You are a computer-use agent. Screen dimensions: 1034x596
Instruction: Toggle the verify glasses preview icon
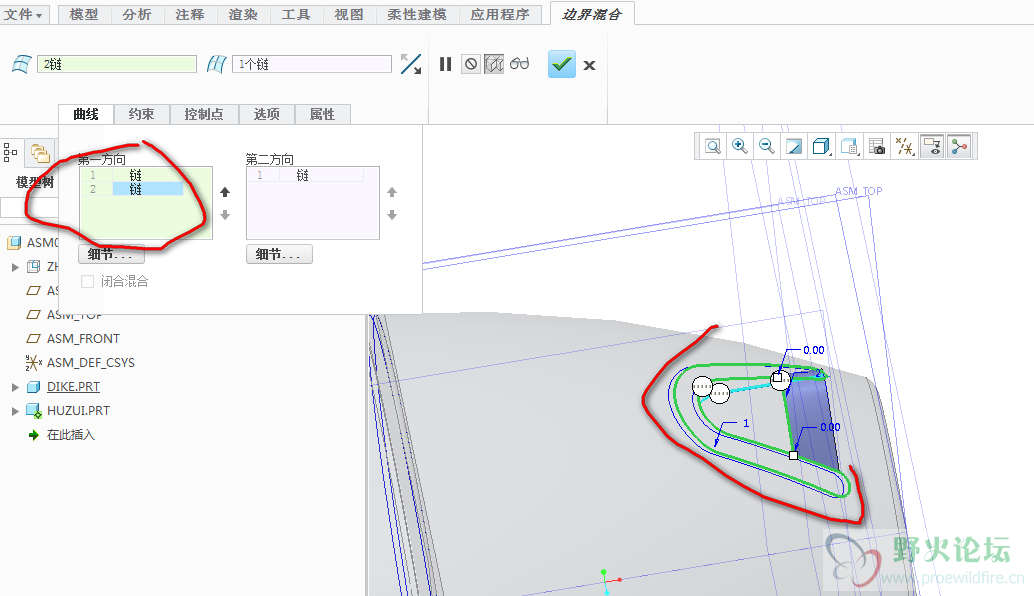click(x=520, y=64)
